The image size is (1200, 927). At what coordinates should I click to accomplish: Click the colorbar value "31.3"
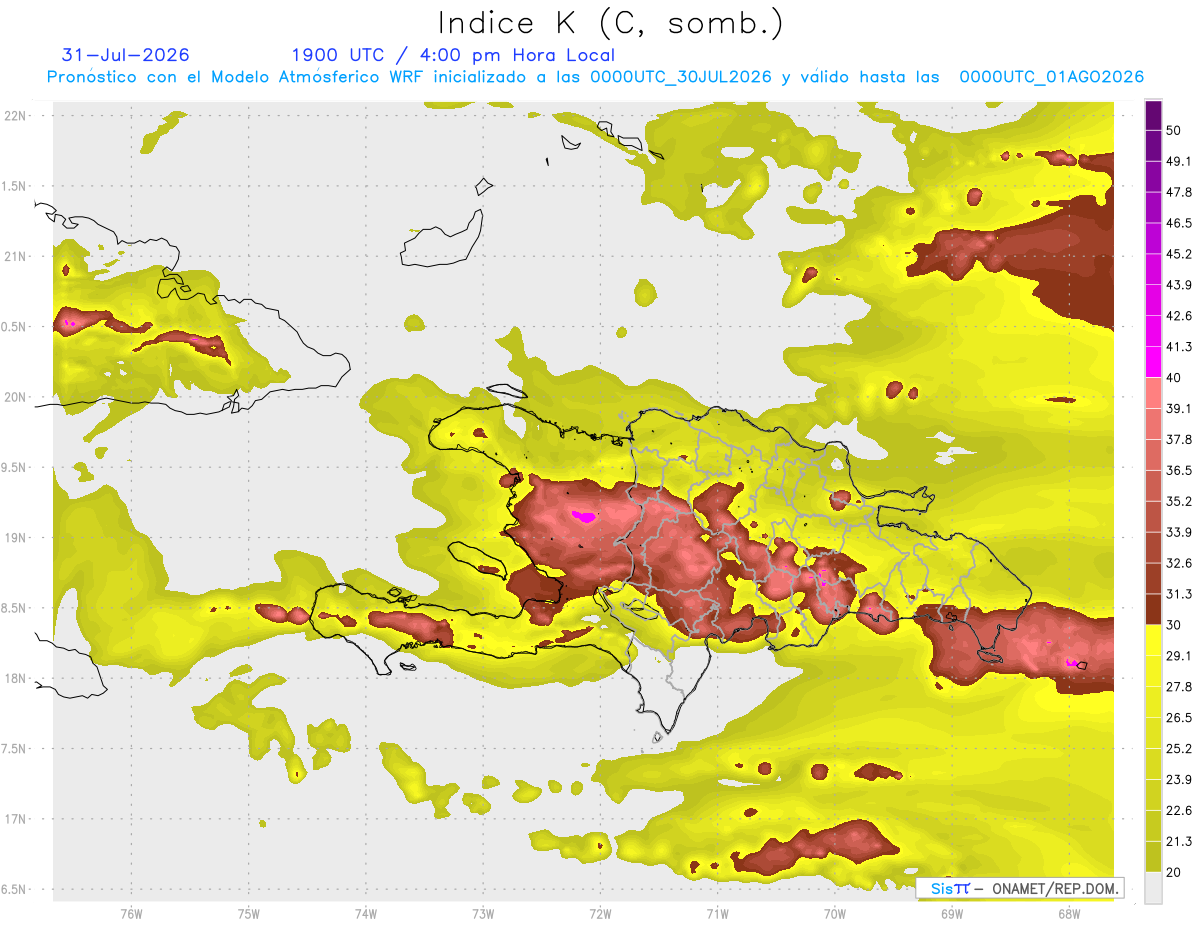(x=1178, y=594)
